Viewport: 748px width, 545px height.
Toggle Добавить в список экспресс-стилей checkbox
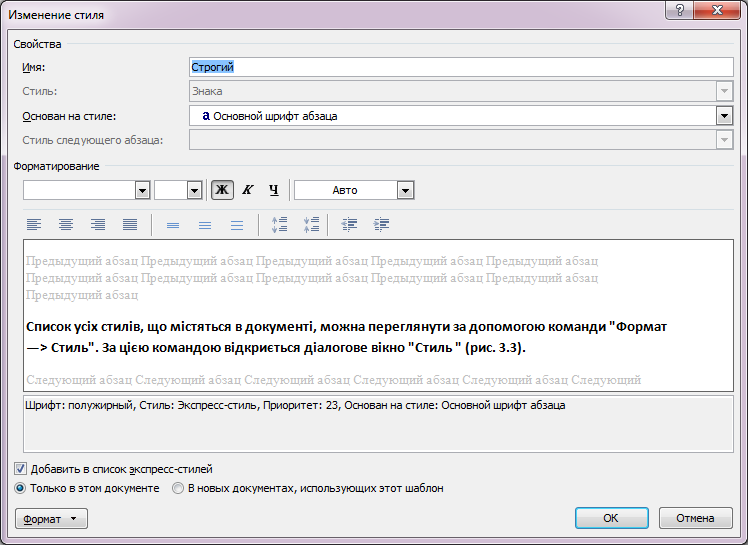[20, 469]
